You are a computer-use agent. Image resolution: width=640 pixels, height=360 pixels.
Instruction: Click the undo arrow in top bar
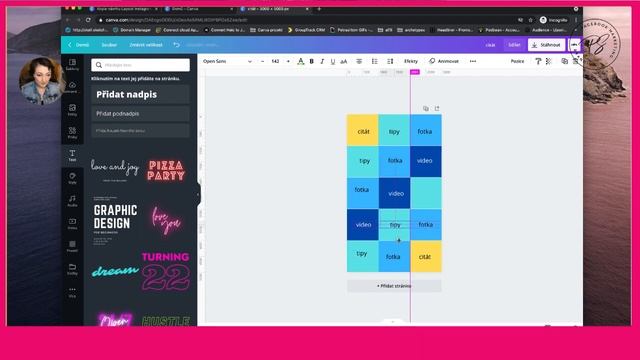tap(176, 45)
